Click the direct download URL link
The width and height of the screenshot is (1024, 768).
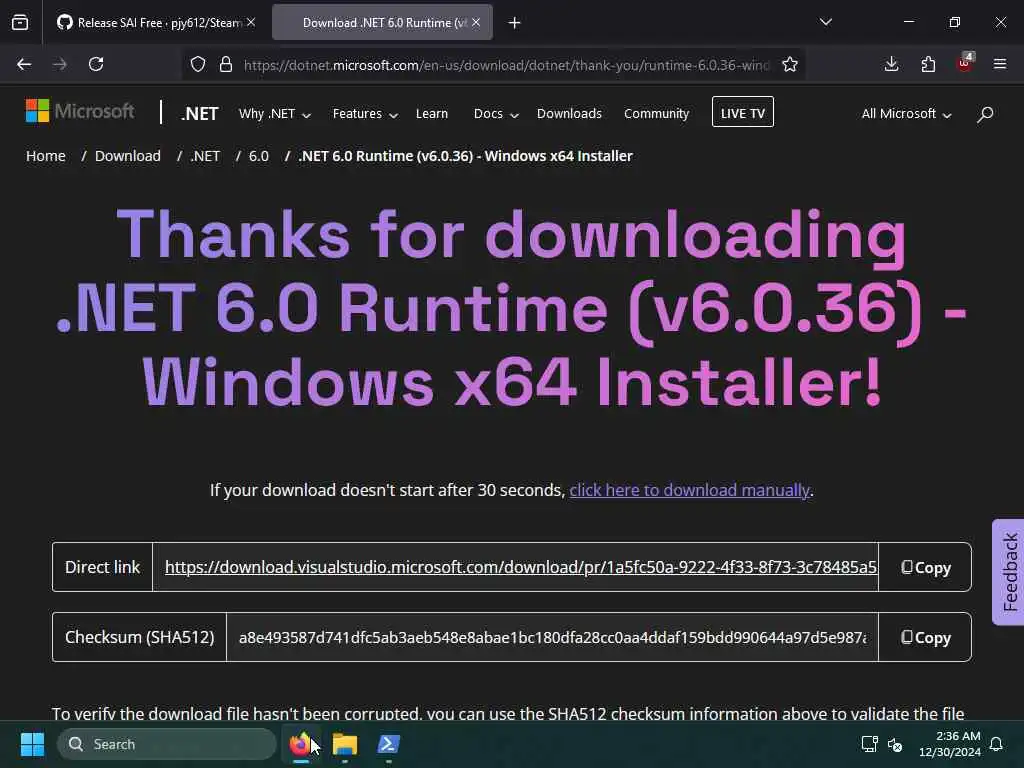(x=520, y=567)
